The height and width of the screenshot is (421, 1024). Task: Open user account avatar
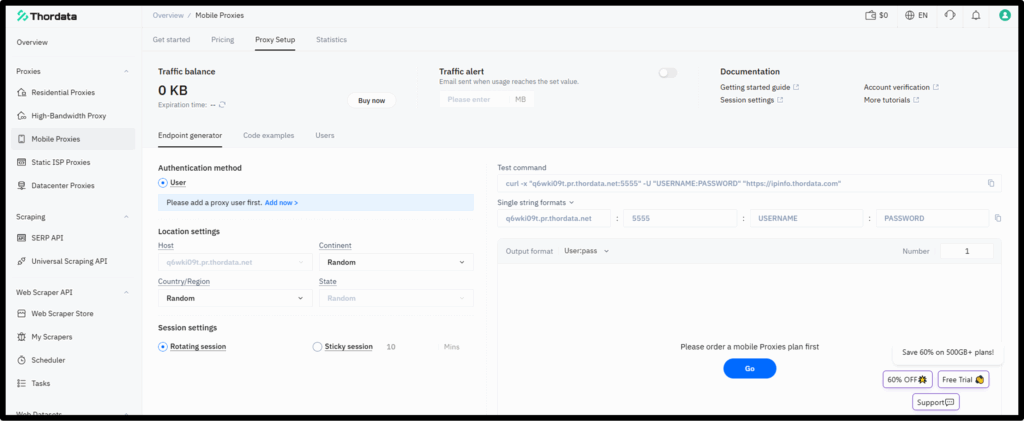(x=1004, y=15)
